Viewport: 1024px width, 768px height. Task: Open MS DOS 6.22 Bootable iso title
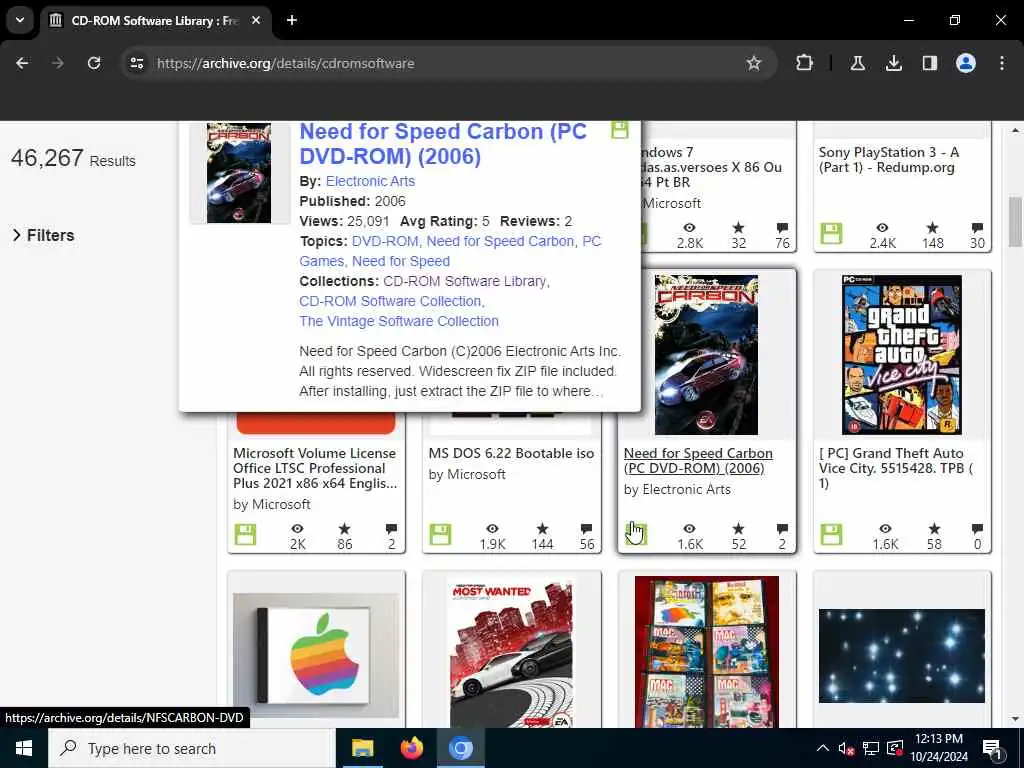pyautogui.click(x=511, y=453)
